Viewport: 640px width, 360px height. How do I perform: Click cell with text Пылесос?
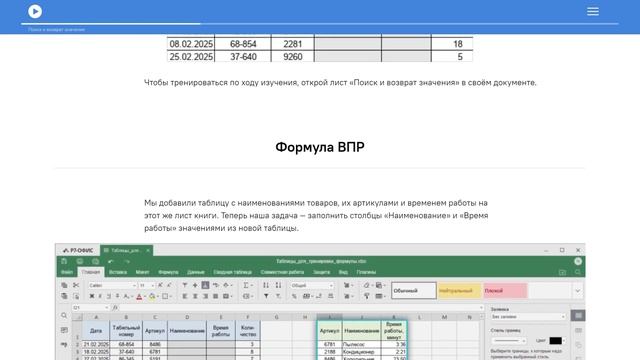(x=361, y=344)
